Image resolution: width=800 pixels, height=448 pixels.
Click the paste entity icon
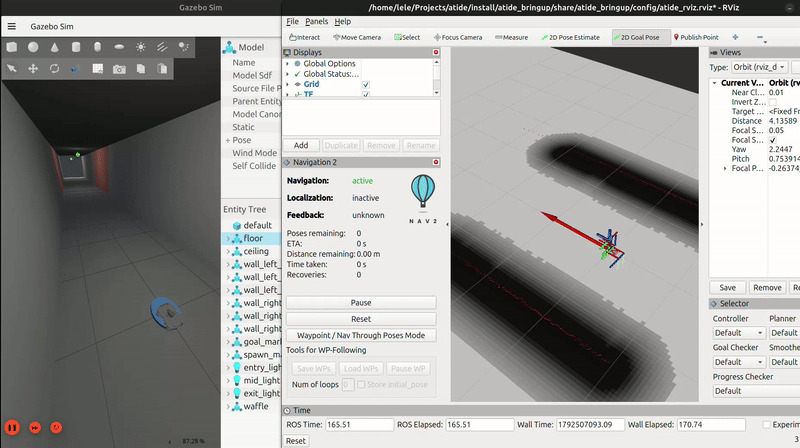pyautogui.click(x=162, y=68)
